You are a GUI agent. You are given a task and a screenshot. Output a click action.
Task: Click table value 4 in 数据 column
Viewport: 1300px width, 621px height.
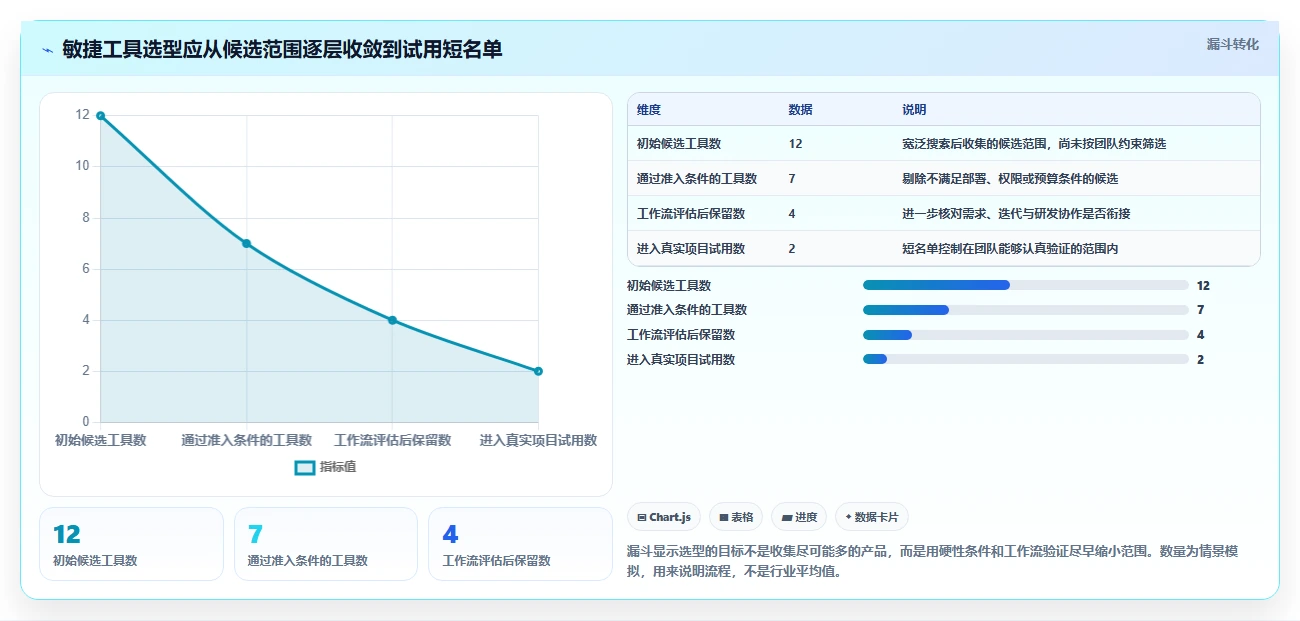(792, 214)
